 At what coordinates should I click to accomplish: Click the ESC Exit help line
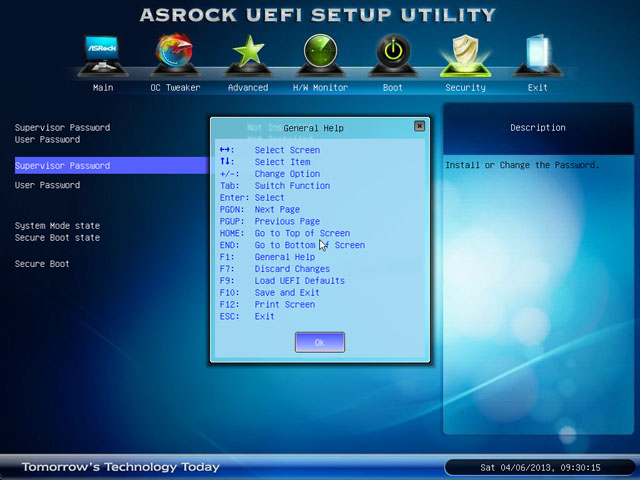247,316
